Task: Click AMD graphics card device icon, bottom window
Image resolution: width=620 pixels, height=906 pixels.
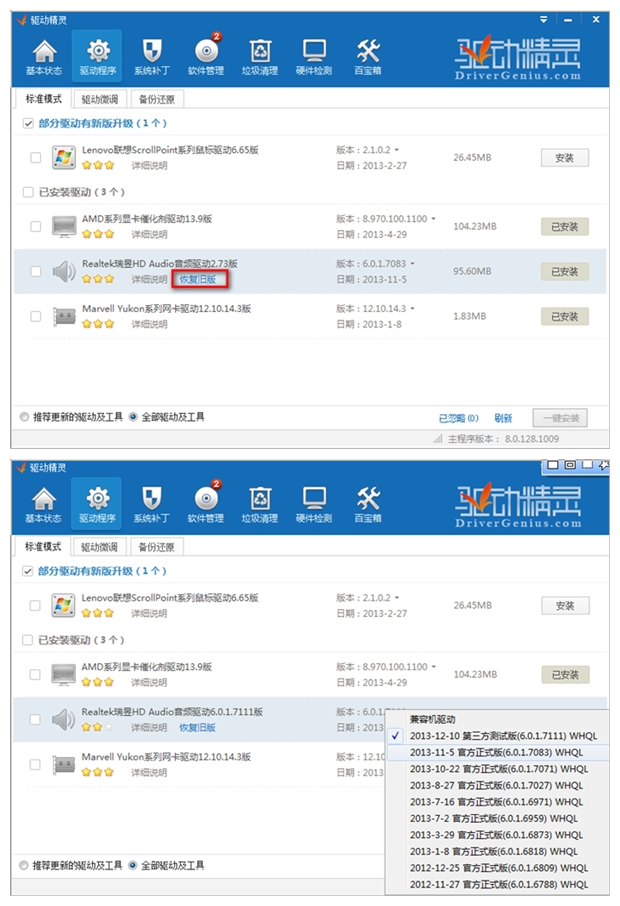Action: click(63, 674)
